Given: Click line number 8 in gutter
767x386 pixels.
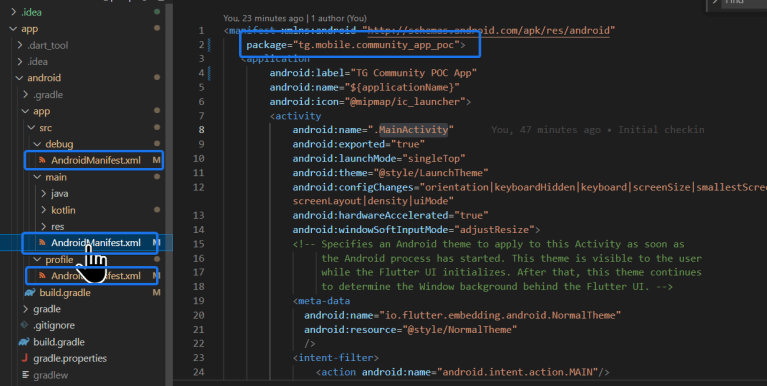Looking at the screenshot, I should coord(202,130).
